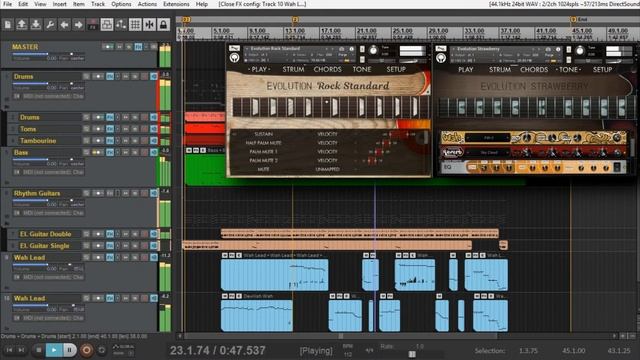Open FX chain on Bass track

point(110,152)
